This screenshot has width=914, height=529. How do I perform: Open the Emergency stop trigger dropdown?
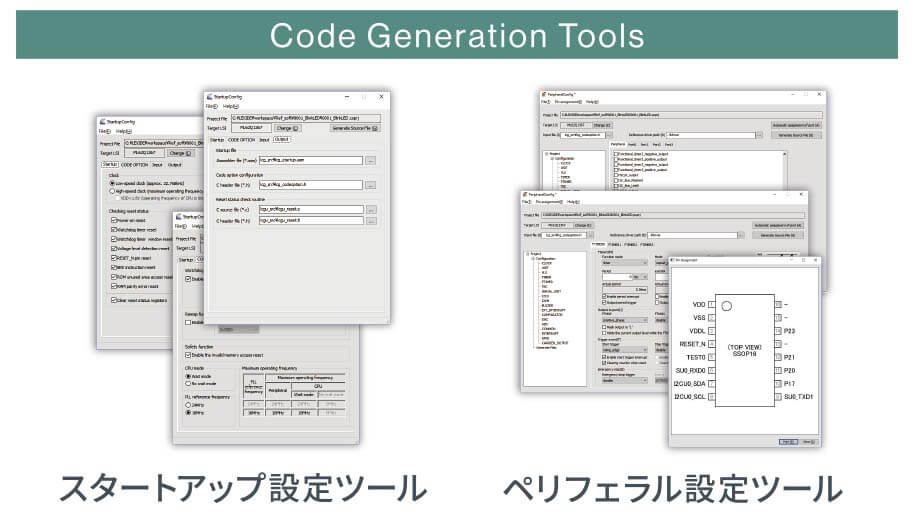pos(624,380)
